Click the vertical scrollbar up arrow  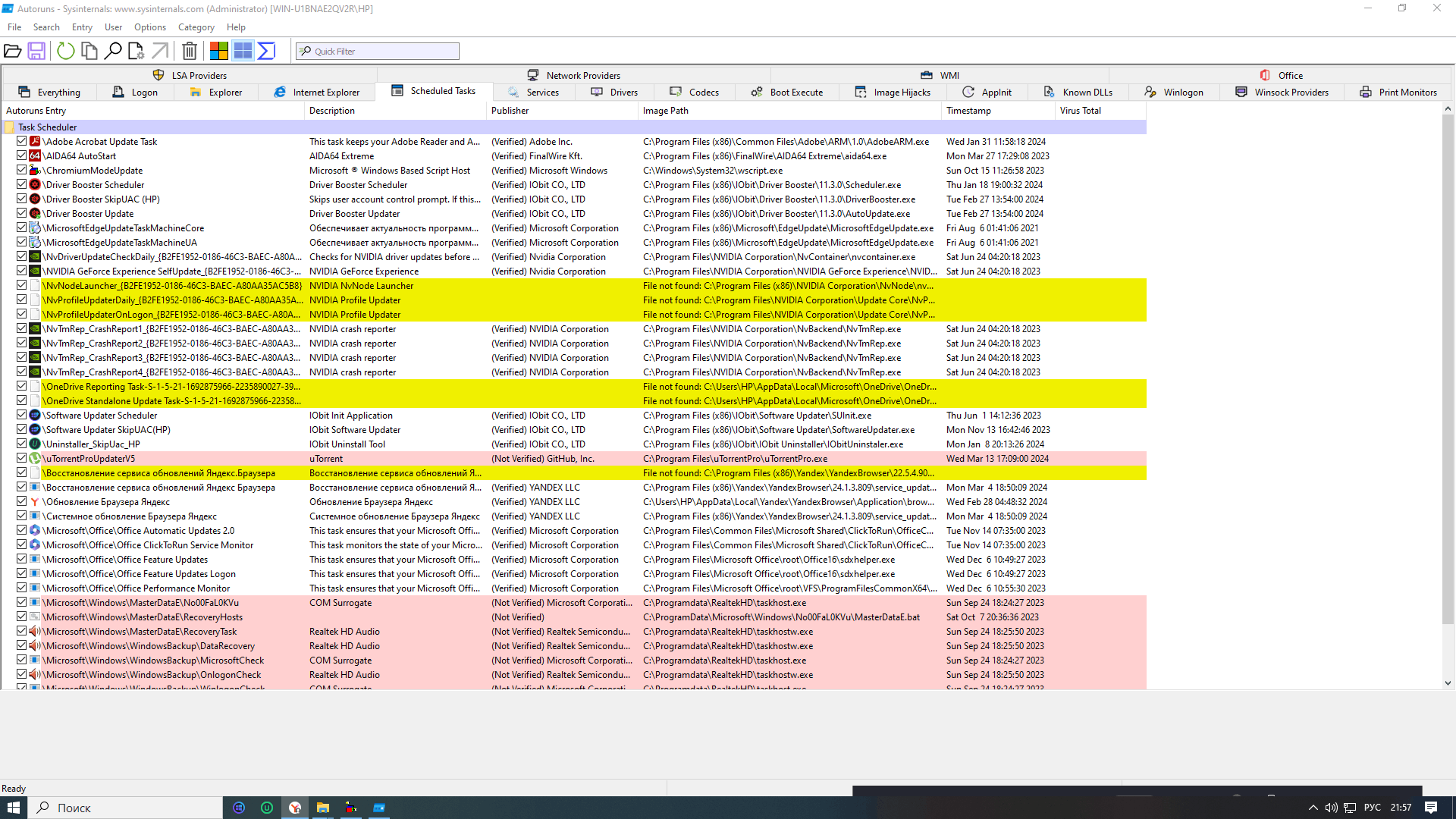(x=1448, y=109)
